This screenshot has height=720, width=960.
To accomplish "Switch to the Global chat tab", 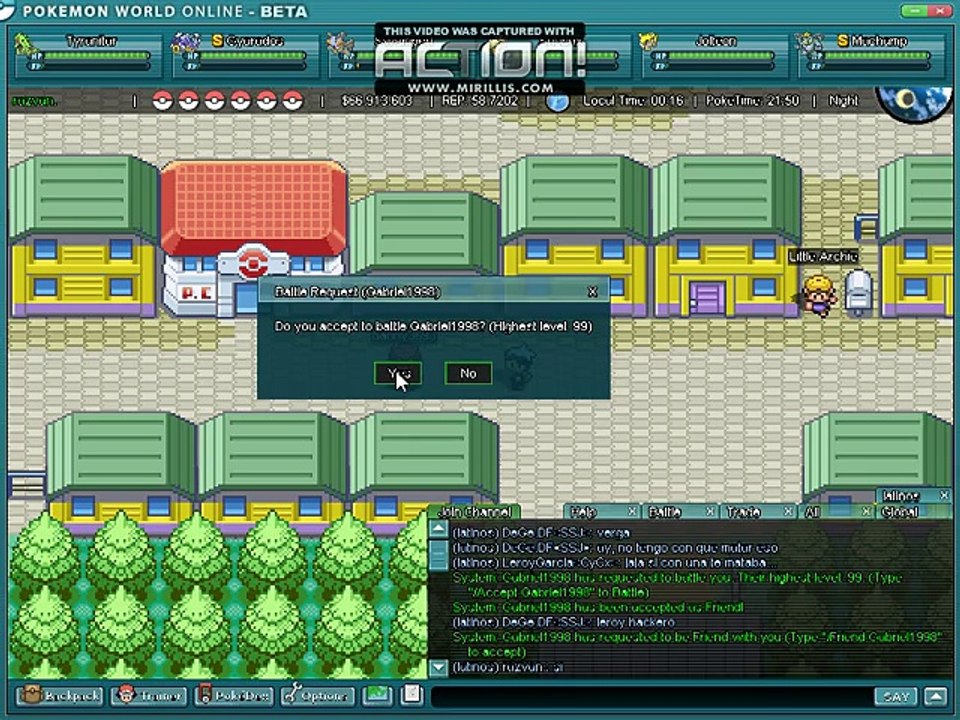I will pos(900,512).
